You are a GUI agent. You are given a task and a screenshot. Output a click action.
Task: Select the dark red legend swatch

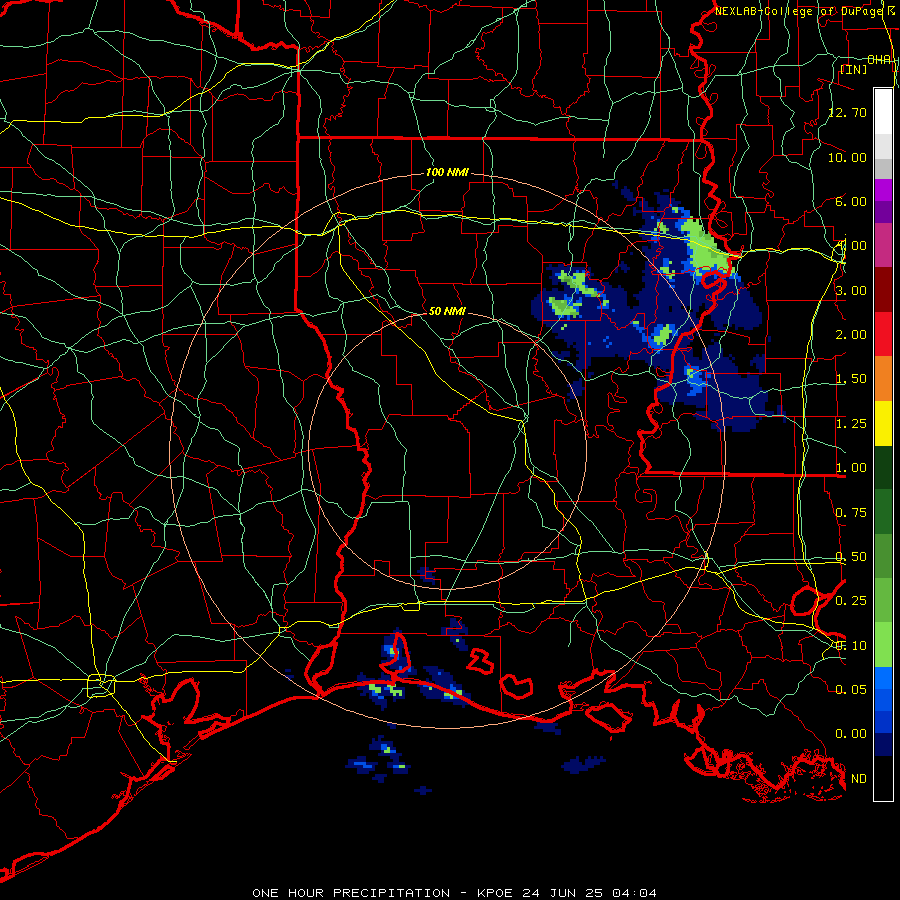(x=883, y=290)
